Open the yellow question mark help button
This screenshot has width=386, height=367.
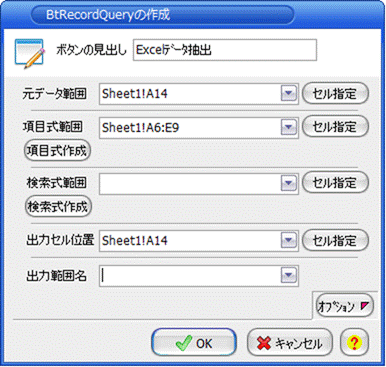(354, 343)
